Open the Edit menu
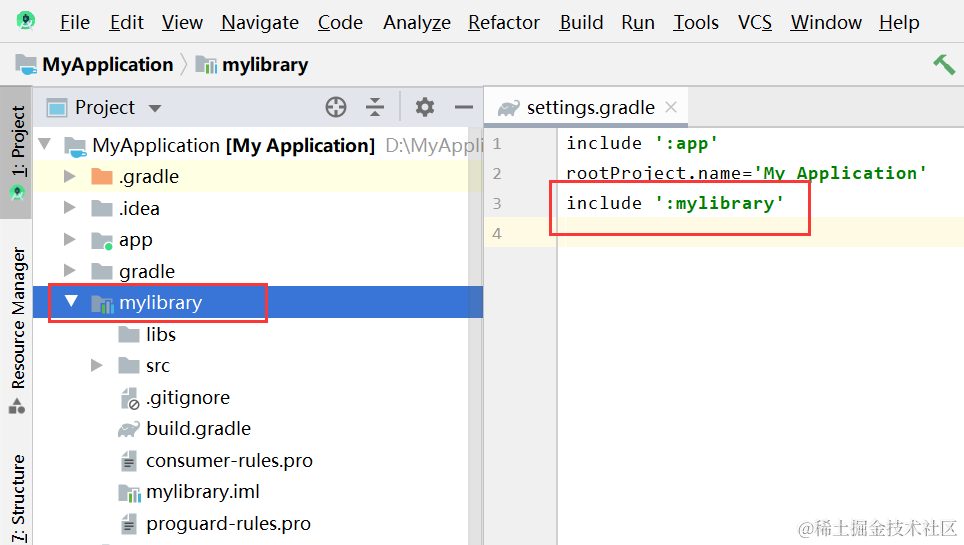The height and width of the screenshot is (545, 964). [x=126, y=23]
